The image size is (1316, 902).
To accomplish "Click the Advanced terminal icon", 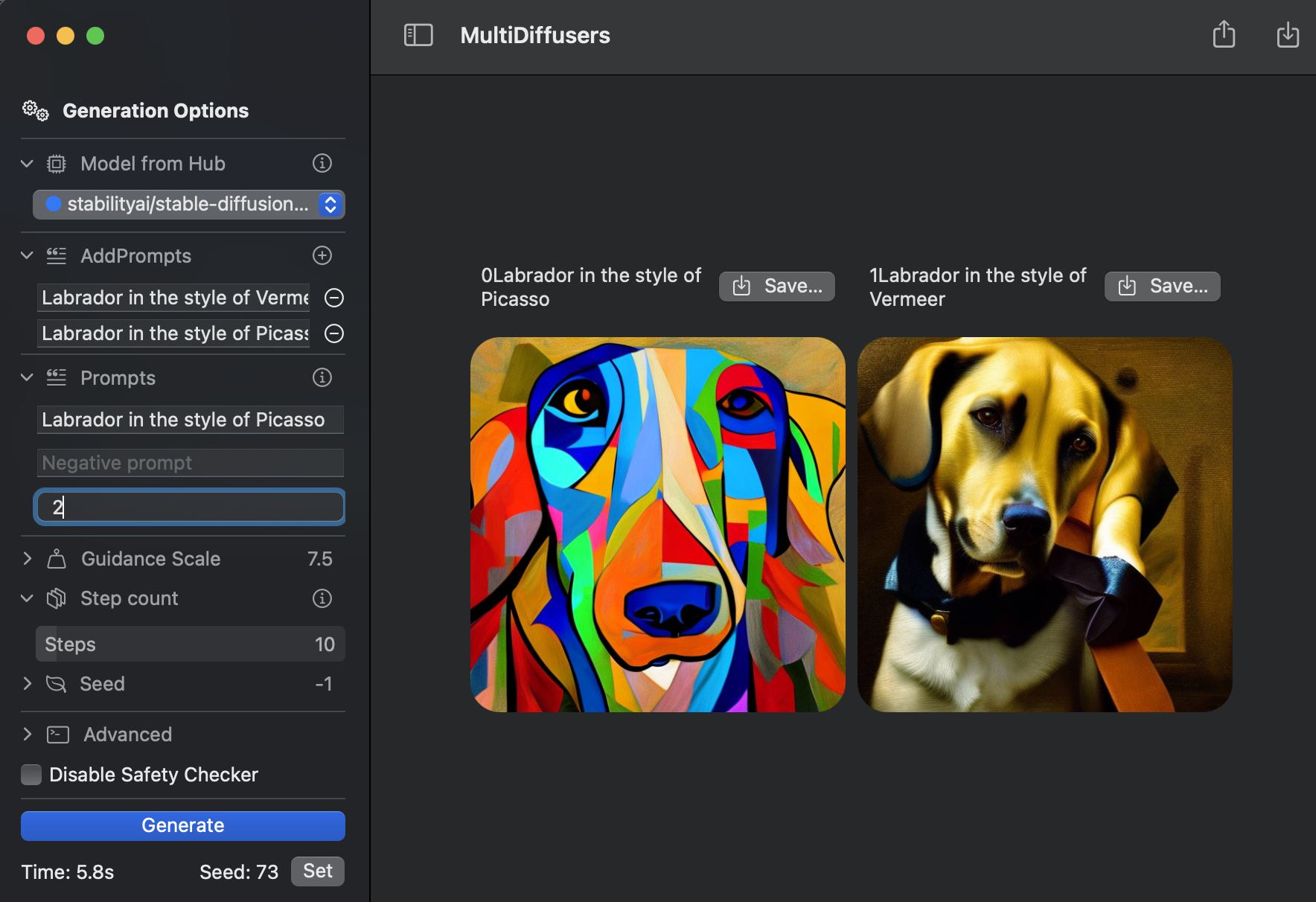I will pyautogui.click(x=58, y=735).
